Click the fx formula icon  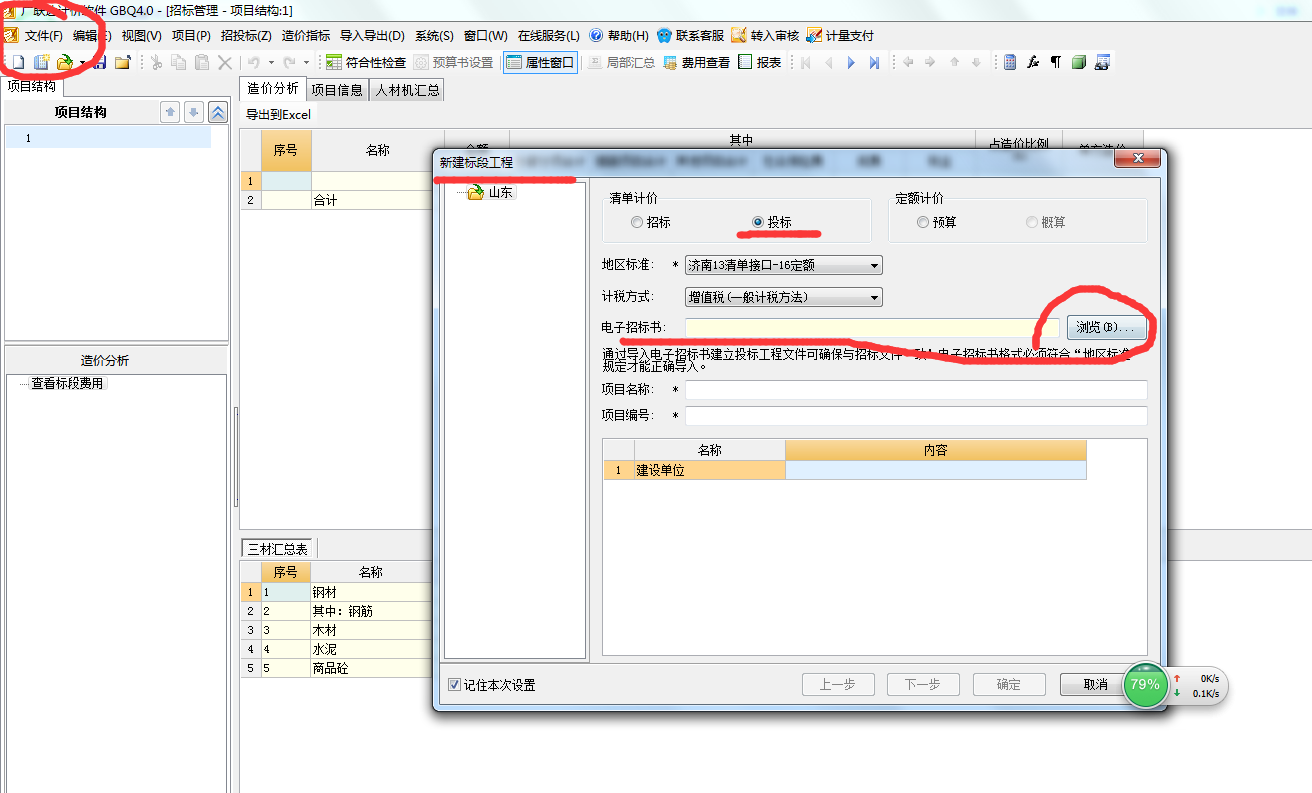1033,63
